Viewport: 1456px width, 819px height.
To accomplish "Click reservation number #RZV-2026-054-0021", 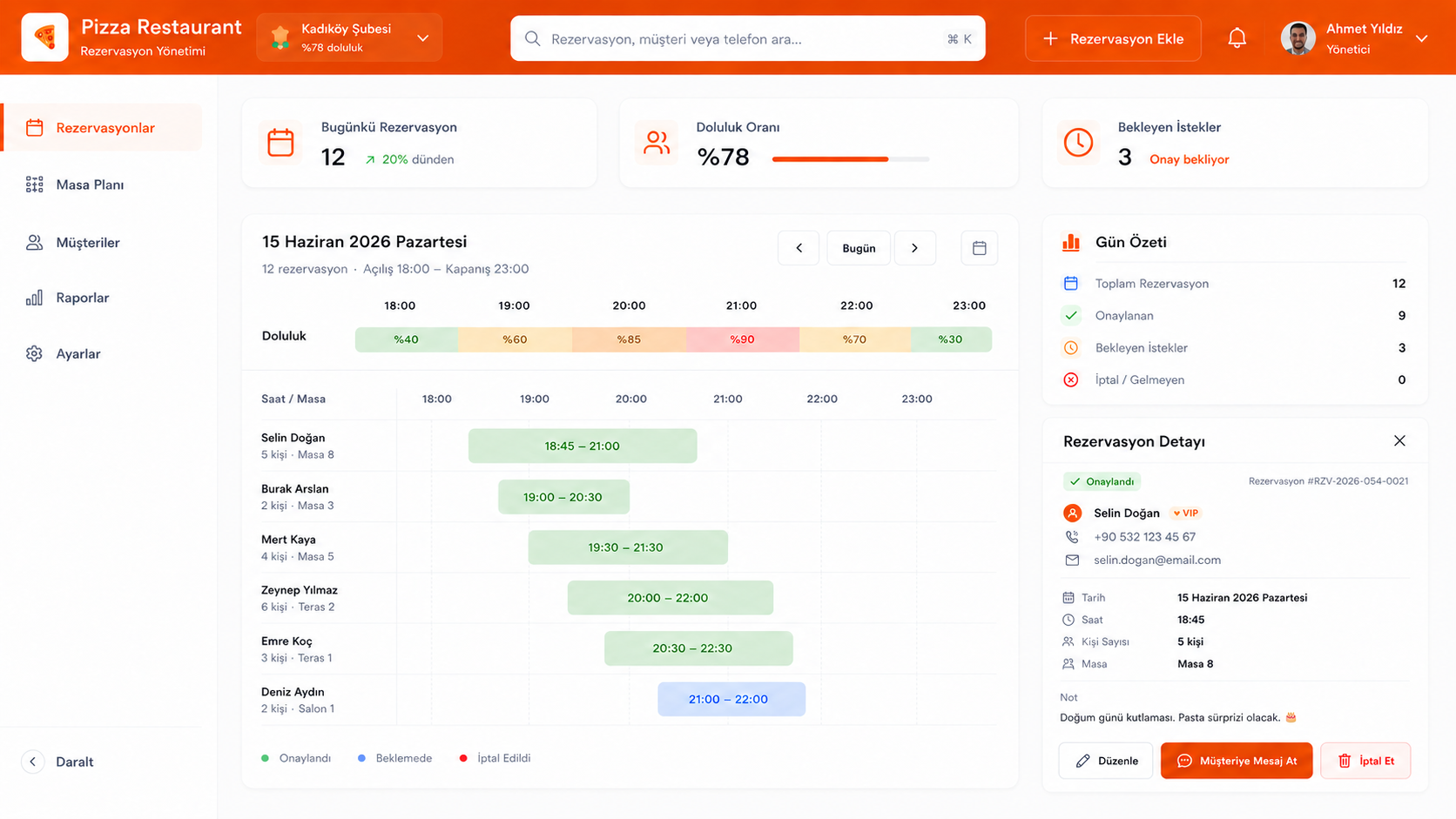I will tap(1328, 481).
